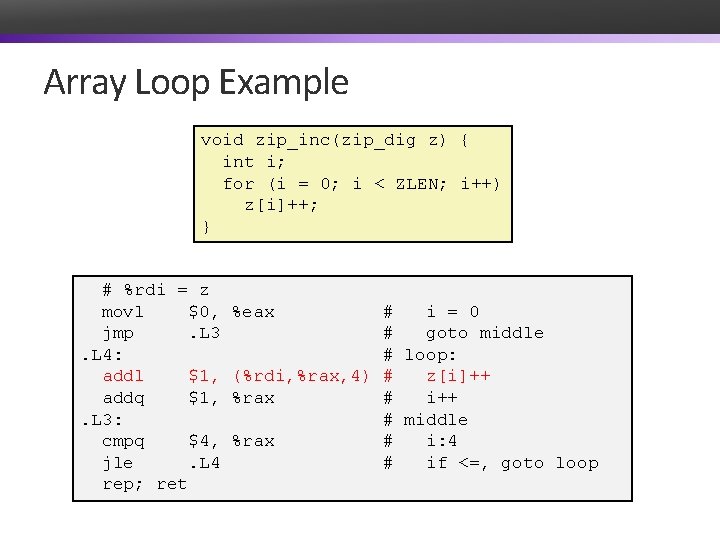The height and width of the screenshot is (540, 720).
Task: Select the 'cmpq $4, %rax' instruction
Action: pos(188,441)
